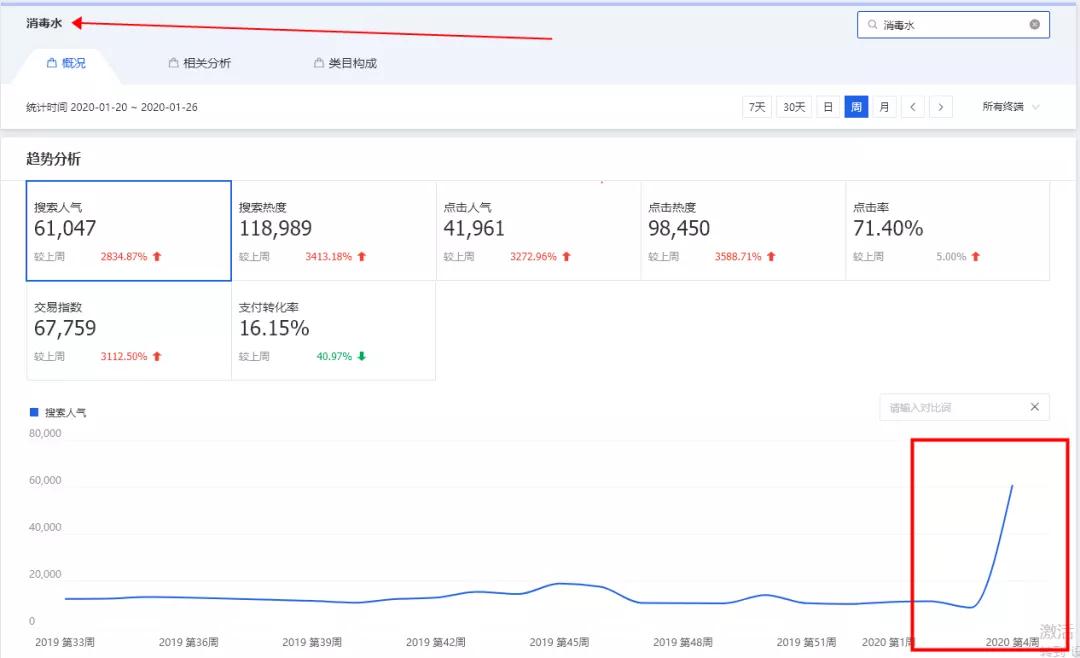
Task: Go to previous period arrow
Action: click(913, 107)
